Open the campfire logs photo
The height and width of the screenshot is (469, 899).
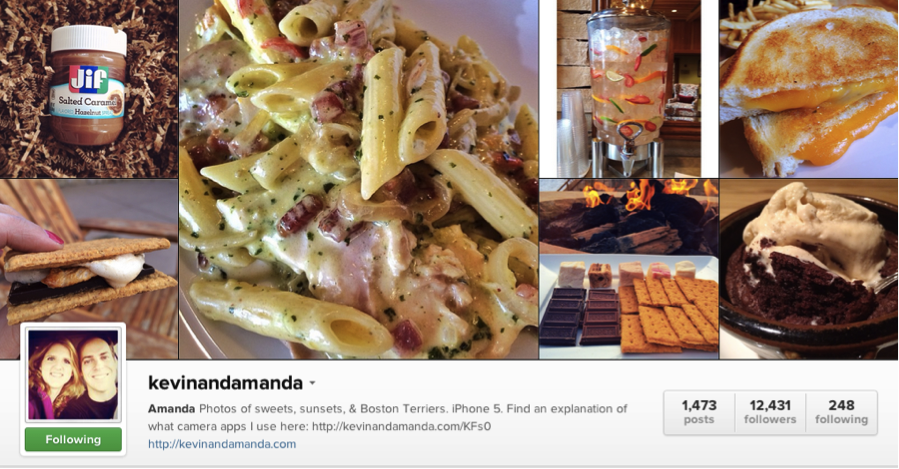coord(629,216)
